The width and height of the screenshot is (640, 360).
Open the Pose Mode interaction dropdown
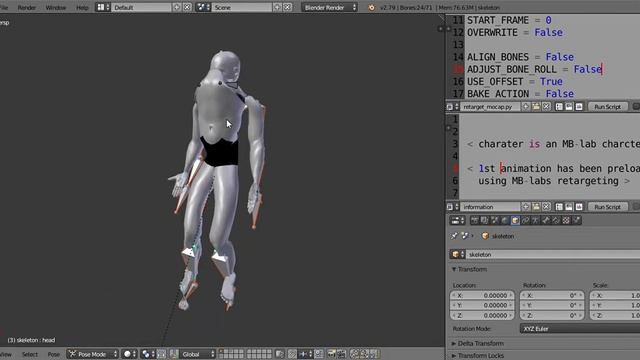click(93, 354)
